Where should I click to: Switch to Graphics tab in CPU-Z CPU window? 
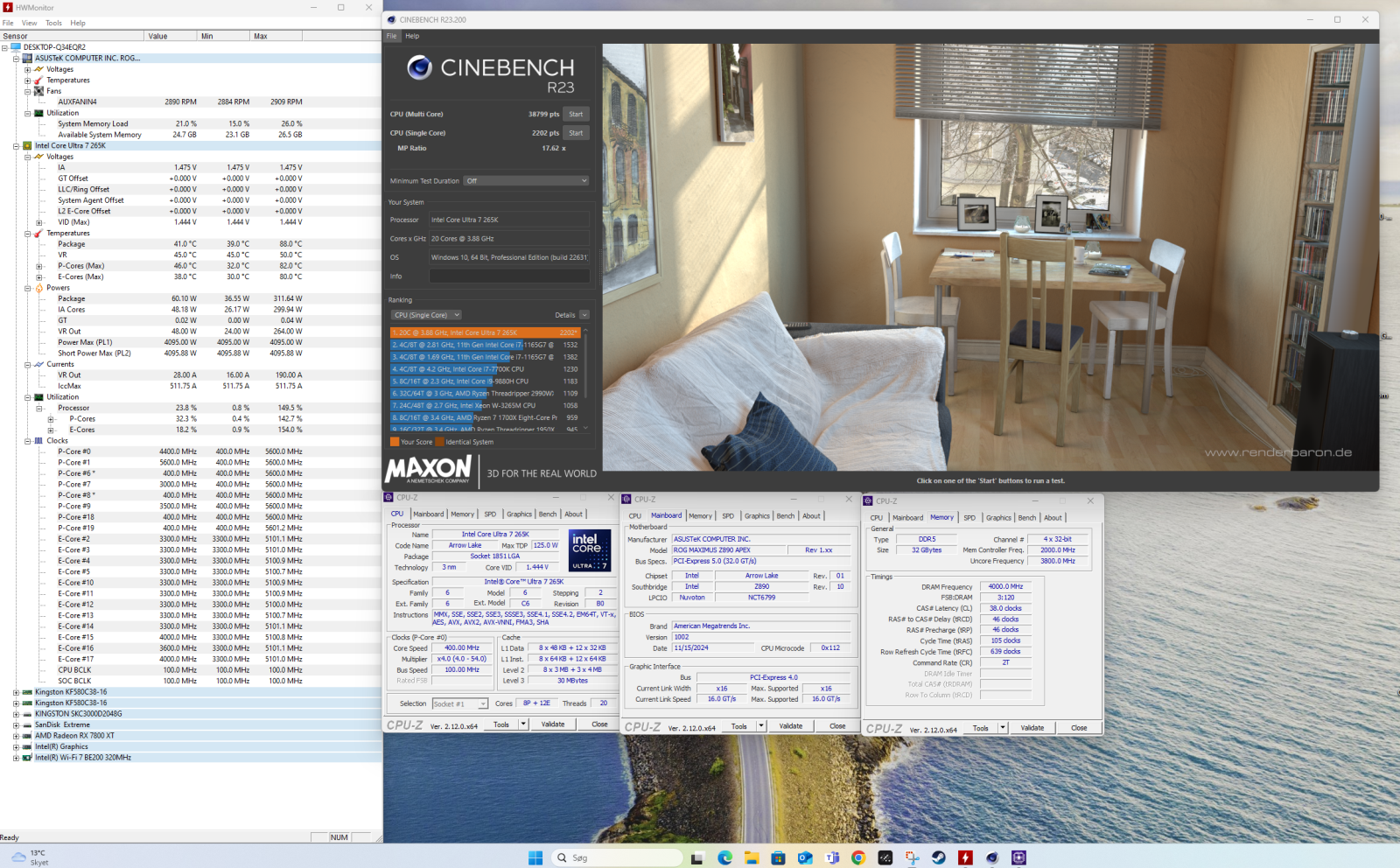point(519,514)
